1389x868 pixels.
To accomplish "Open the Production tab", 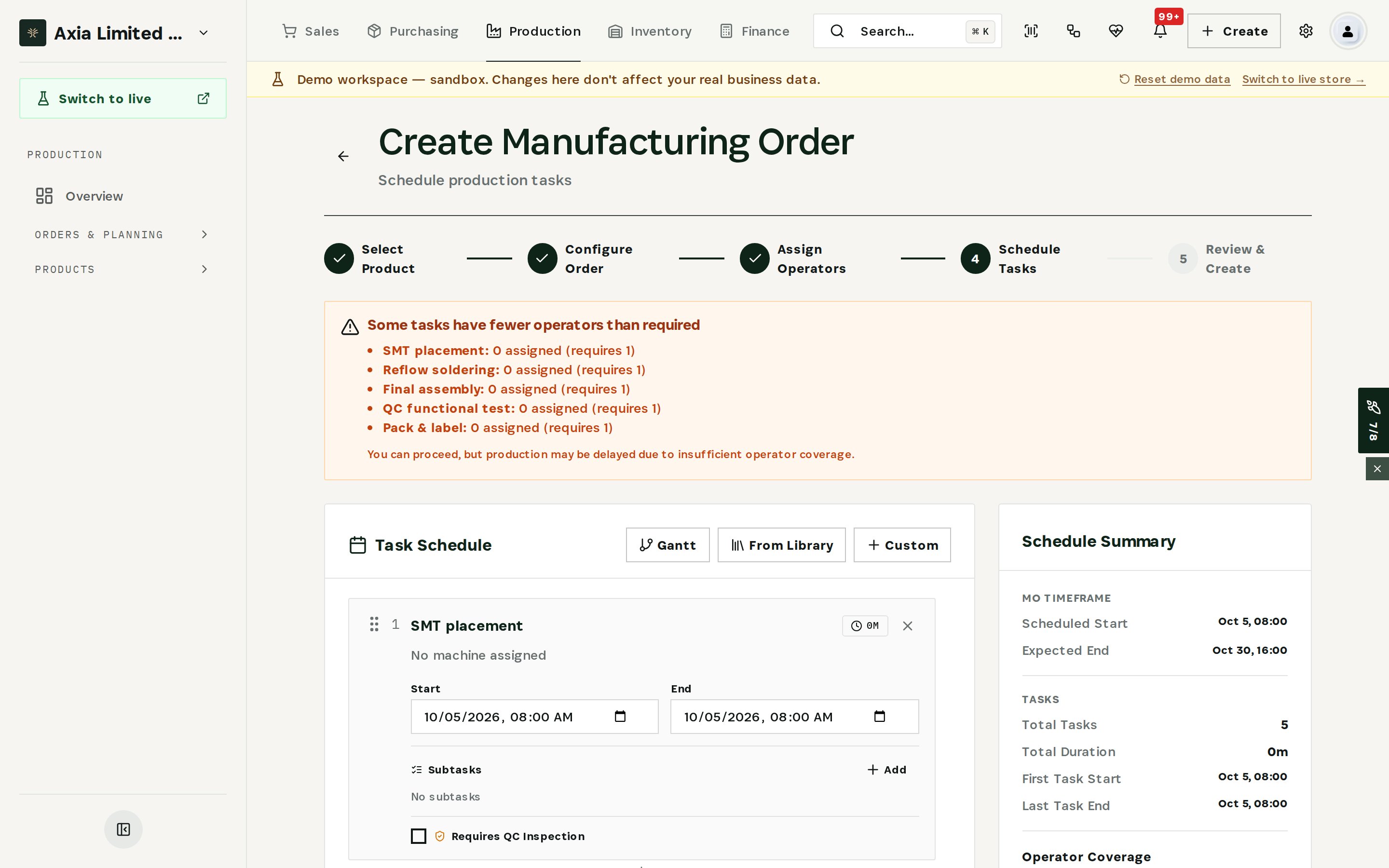I will 533,31.
